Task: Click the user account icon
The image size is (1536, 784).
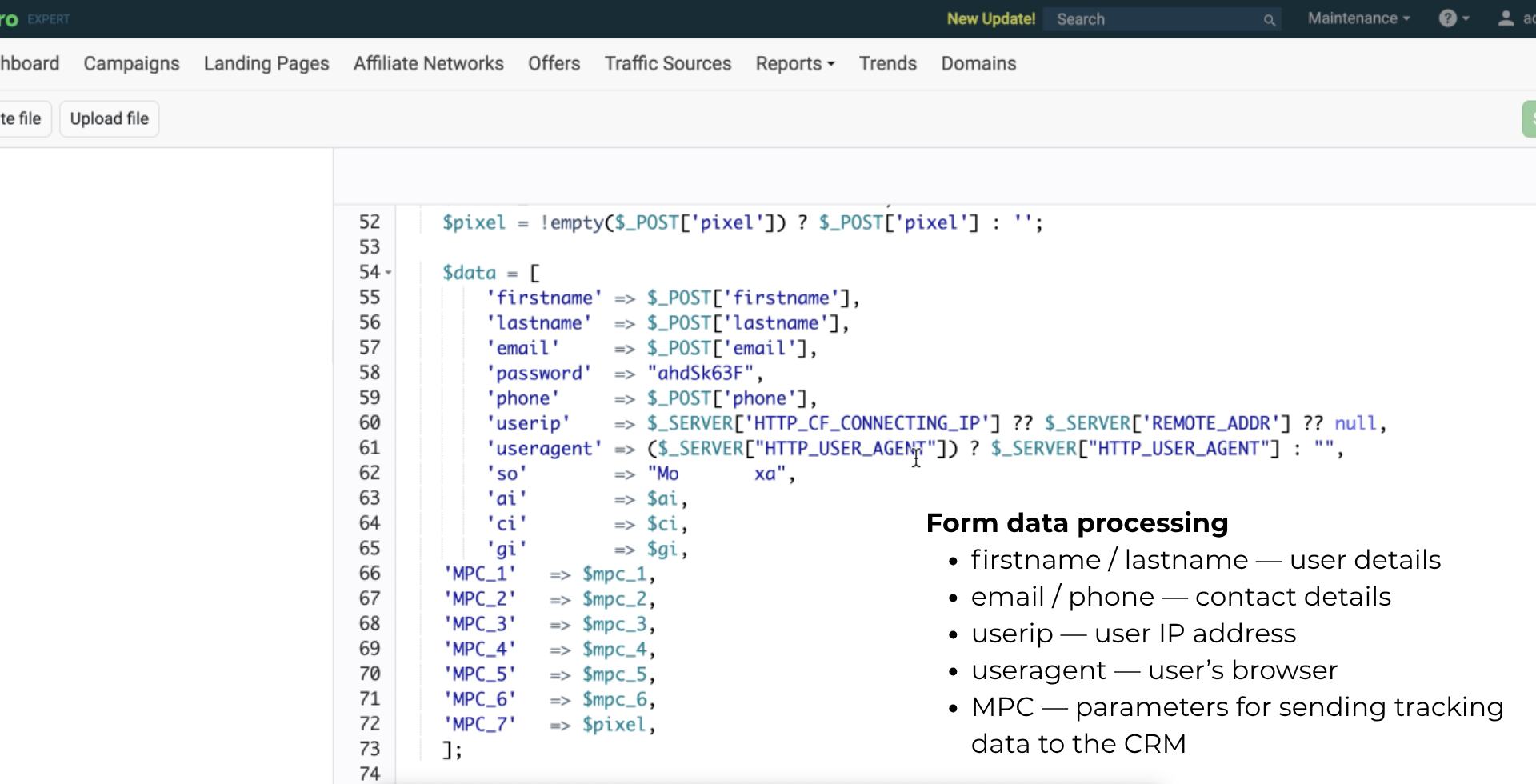Action: pyautogui.click(x=1506, y=18)
